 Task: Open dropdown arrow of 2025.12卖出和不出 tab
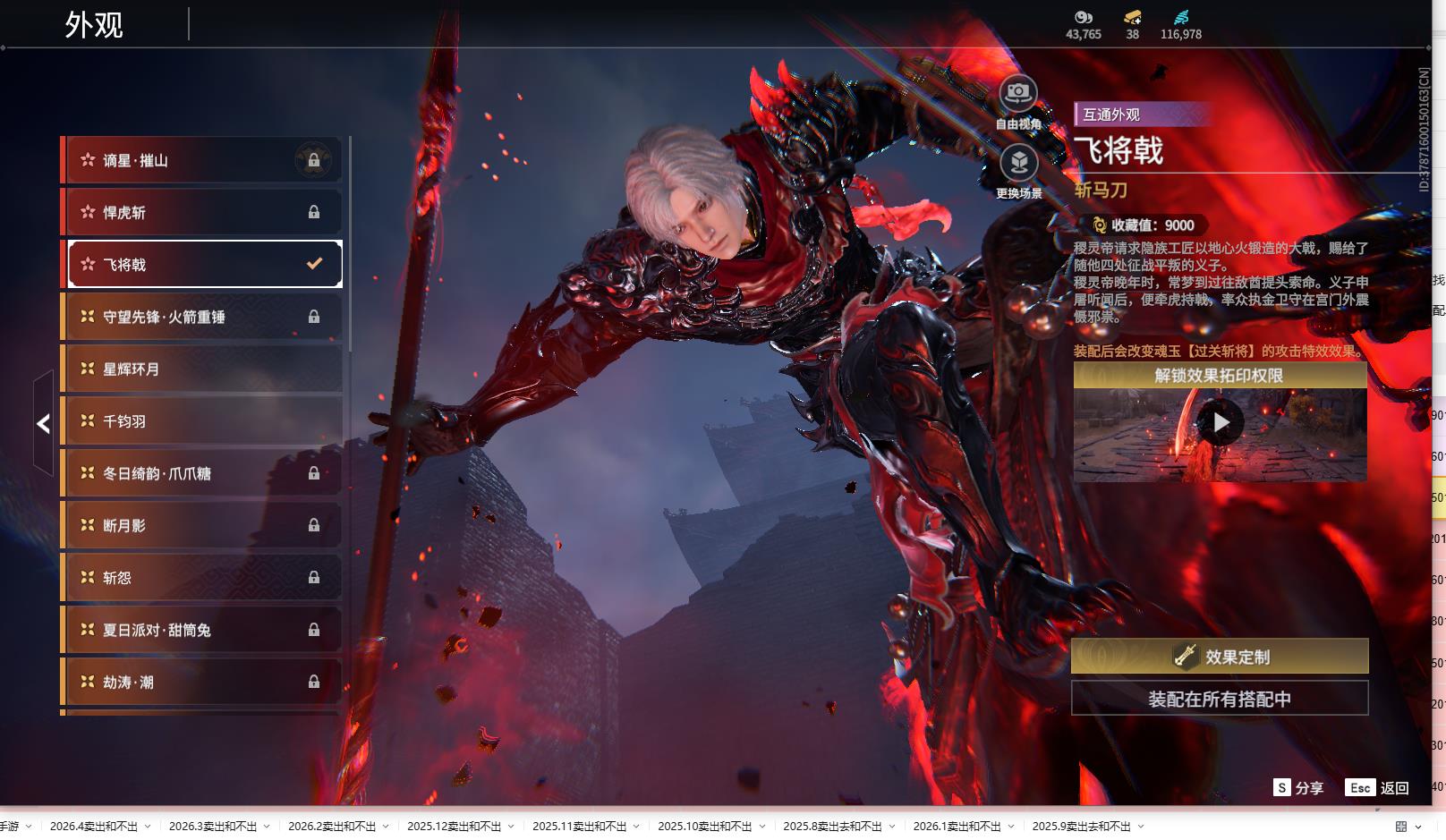(511, 827)
